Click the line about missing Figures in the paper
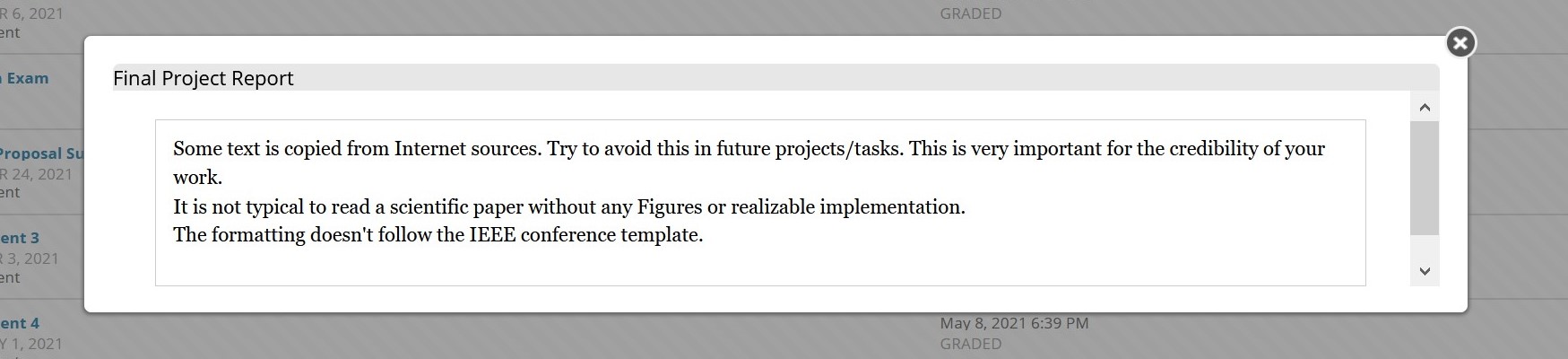This screenshot has height=359, width=1568. (x=569, y=207)
